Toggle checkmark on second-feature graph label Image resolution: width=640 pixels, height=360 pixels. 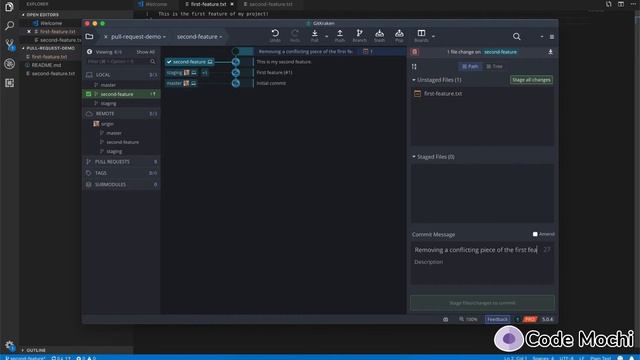[169, 62]
